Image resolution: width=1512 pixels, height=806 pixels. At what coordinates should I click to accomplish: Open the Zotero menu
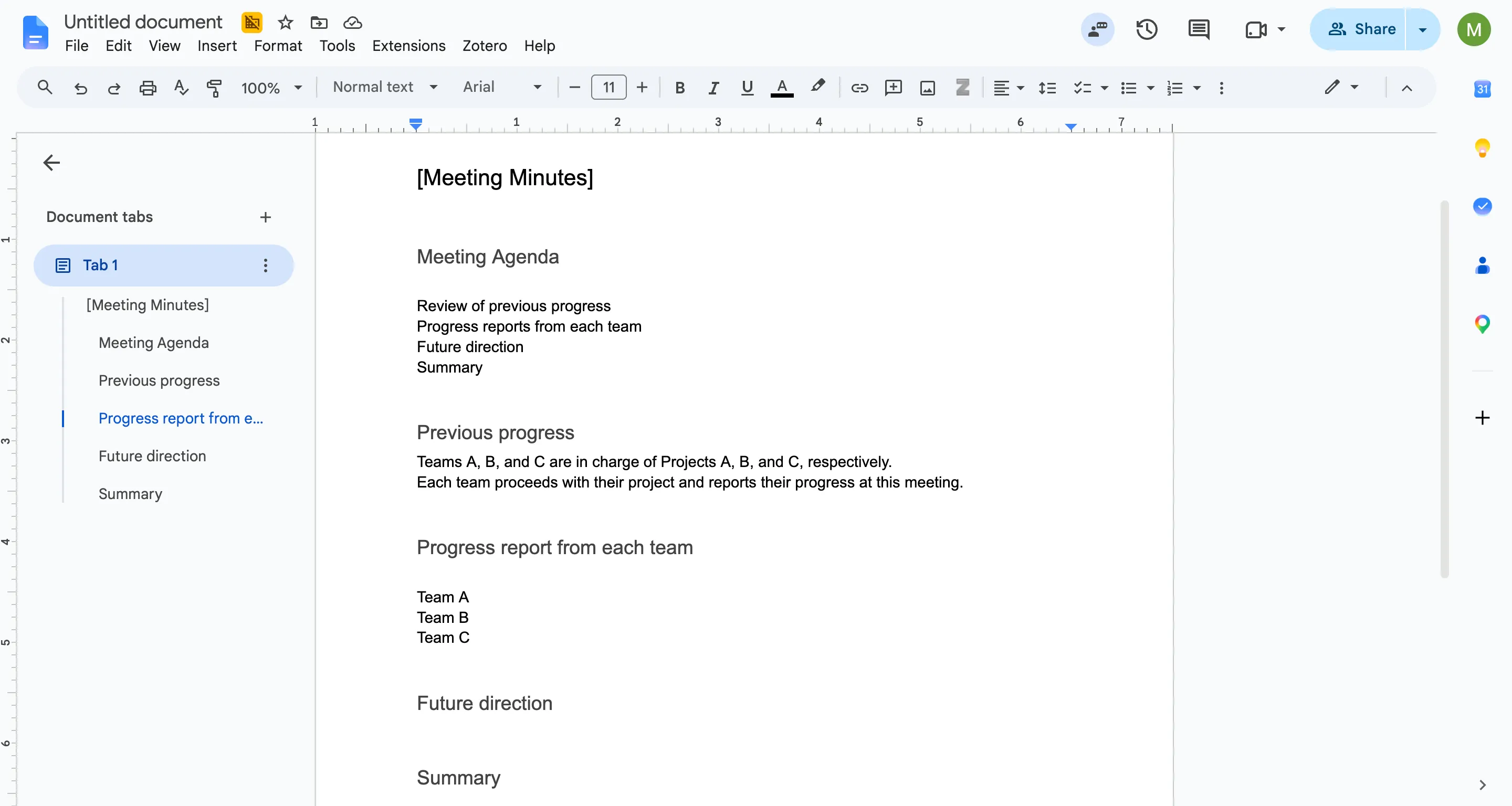click(x=484, y=46)
